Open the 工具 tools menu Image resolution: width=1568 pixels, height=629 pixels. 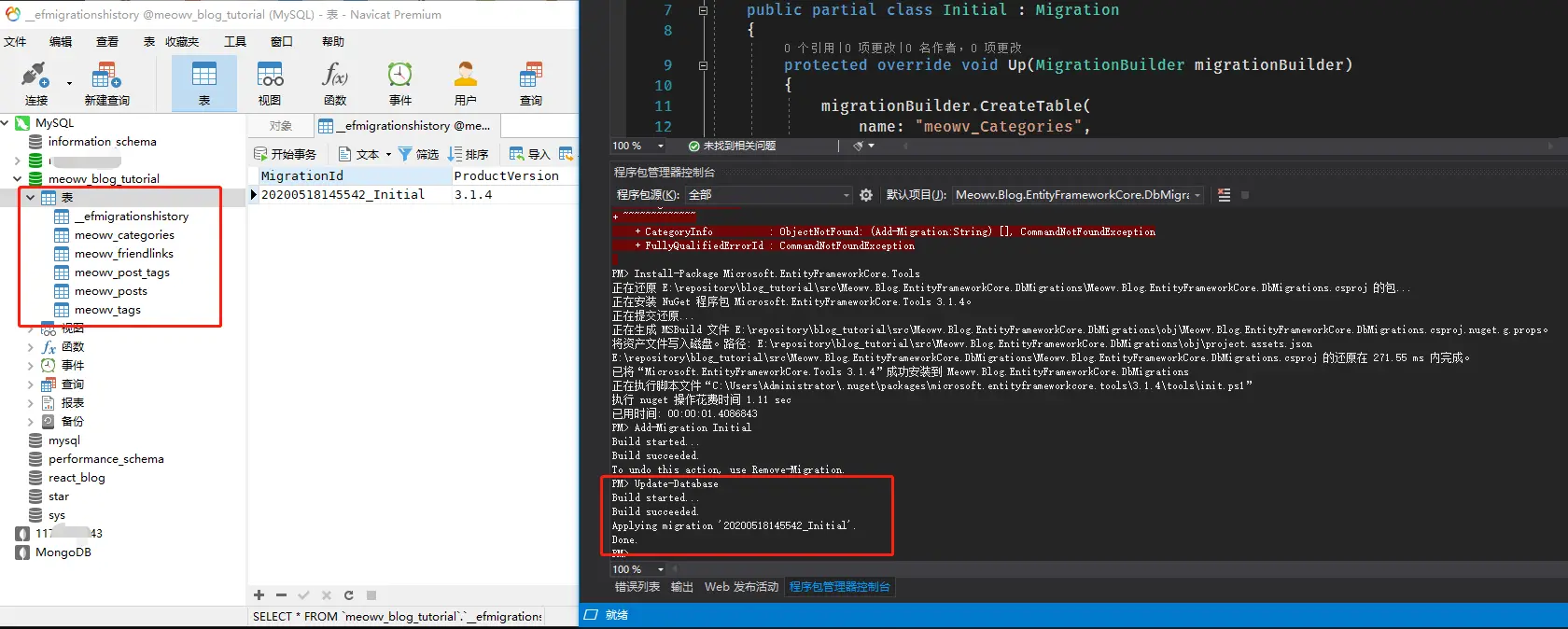click(x=235, y=42)
